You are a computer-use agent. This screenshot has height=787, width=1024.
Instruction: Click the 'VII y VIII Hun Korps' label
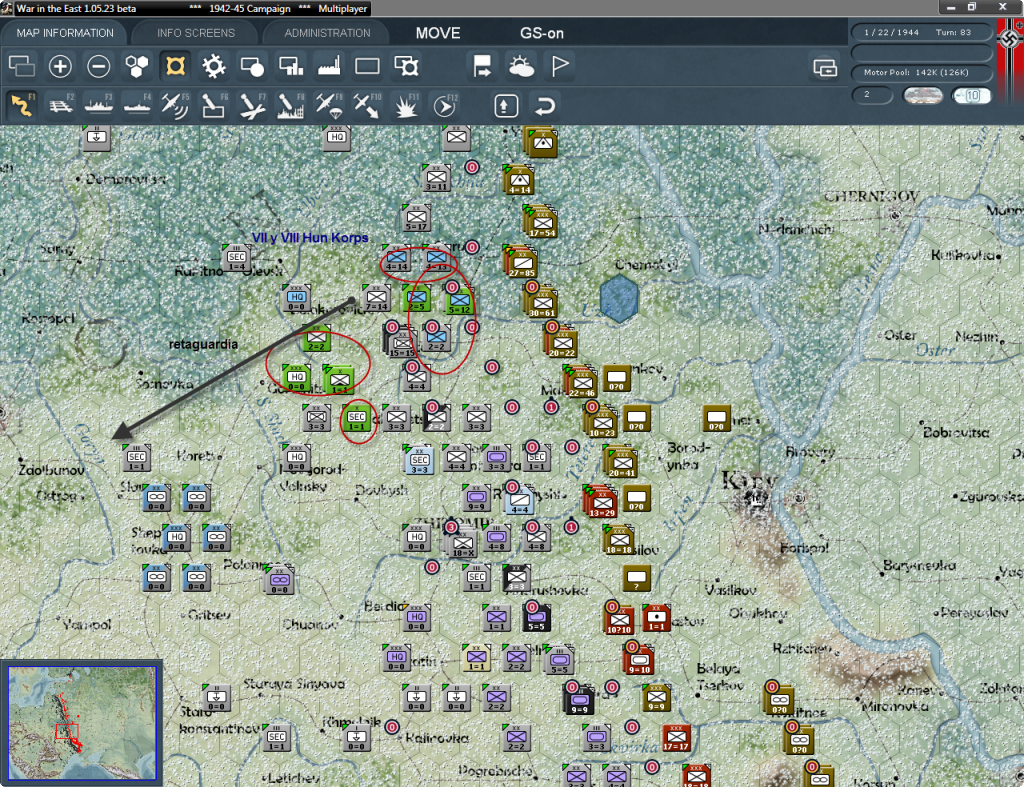pos(310,238)
